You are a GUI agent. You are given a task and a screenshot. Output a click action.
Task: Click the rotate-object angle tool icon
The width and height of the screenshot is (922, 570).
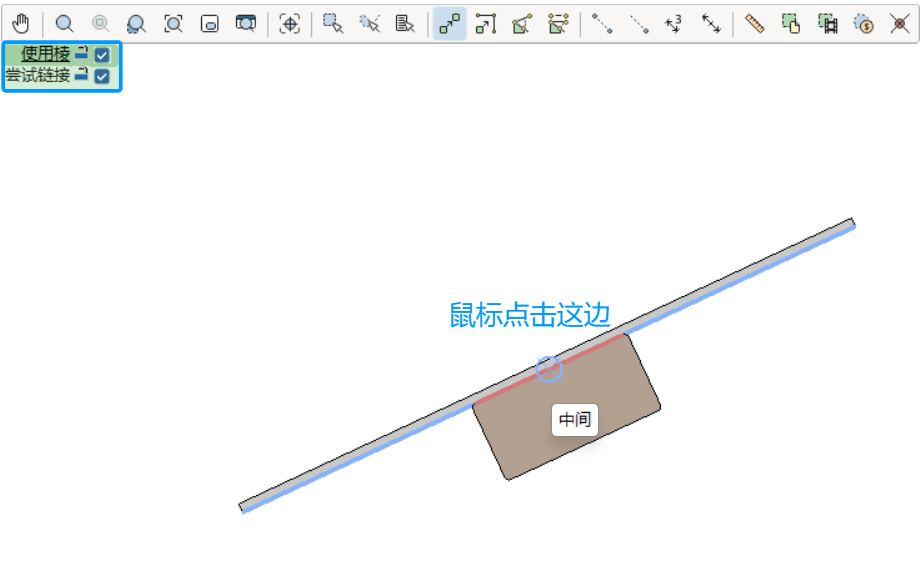[x=522, y=24]
